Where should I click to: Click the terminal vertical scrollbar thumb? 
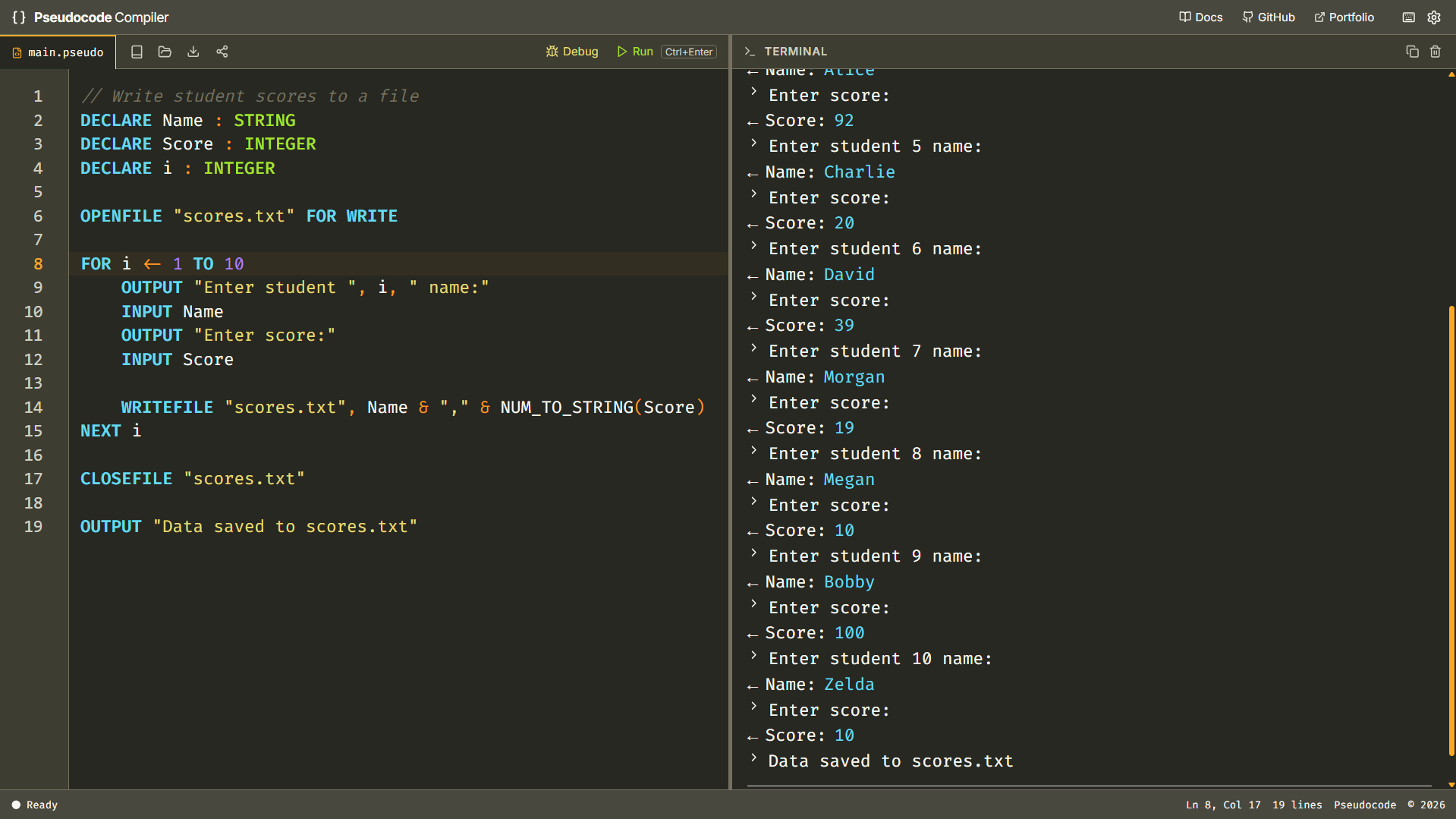(1451, 531)
